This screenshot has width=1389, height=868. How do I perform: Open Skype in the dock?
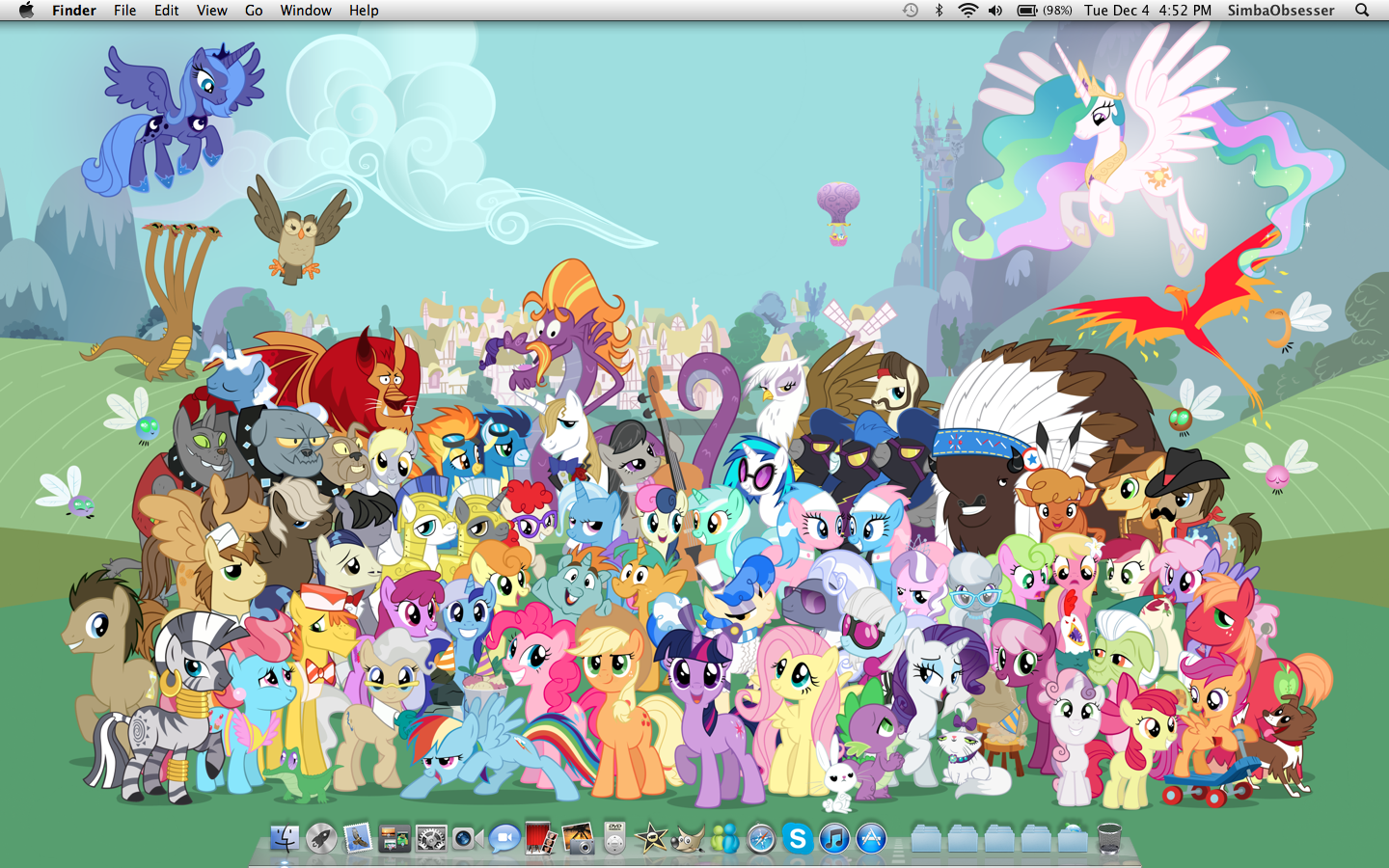tap(798, 839)
